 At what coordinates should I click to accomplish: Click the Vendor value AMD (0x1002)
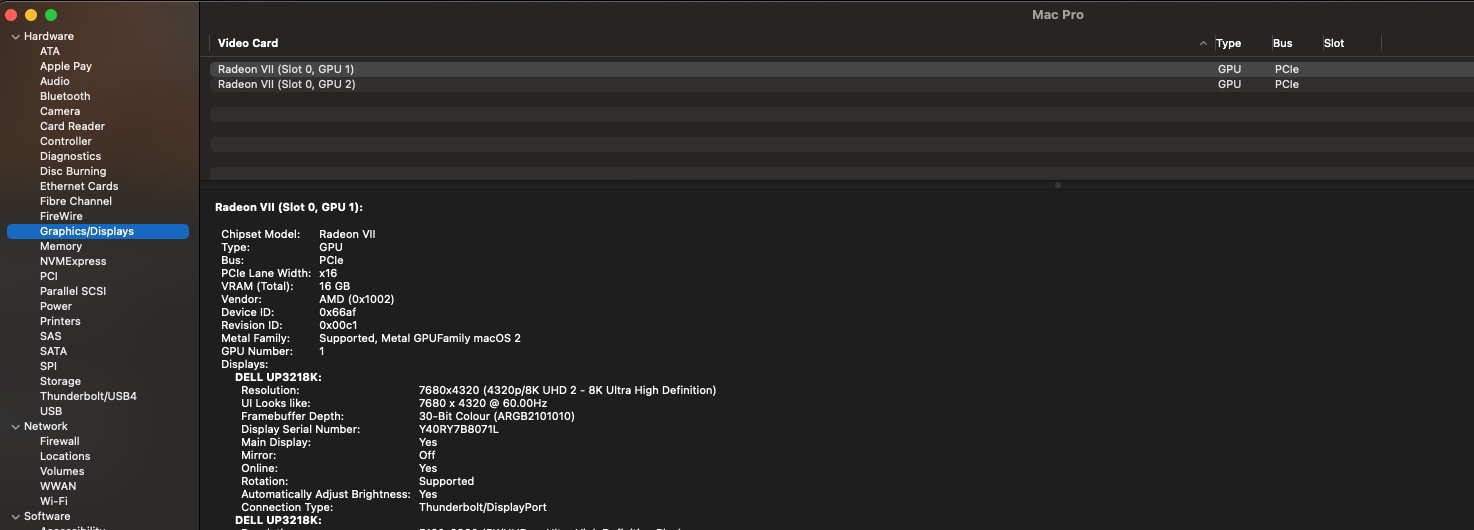(x=356, y=299)
